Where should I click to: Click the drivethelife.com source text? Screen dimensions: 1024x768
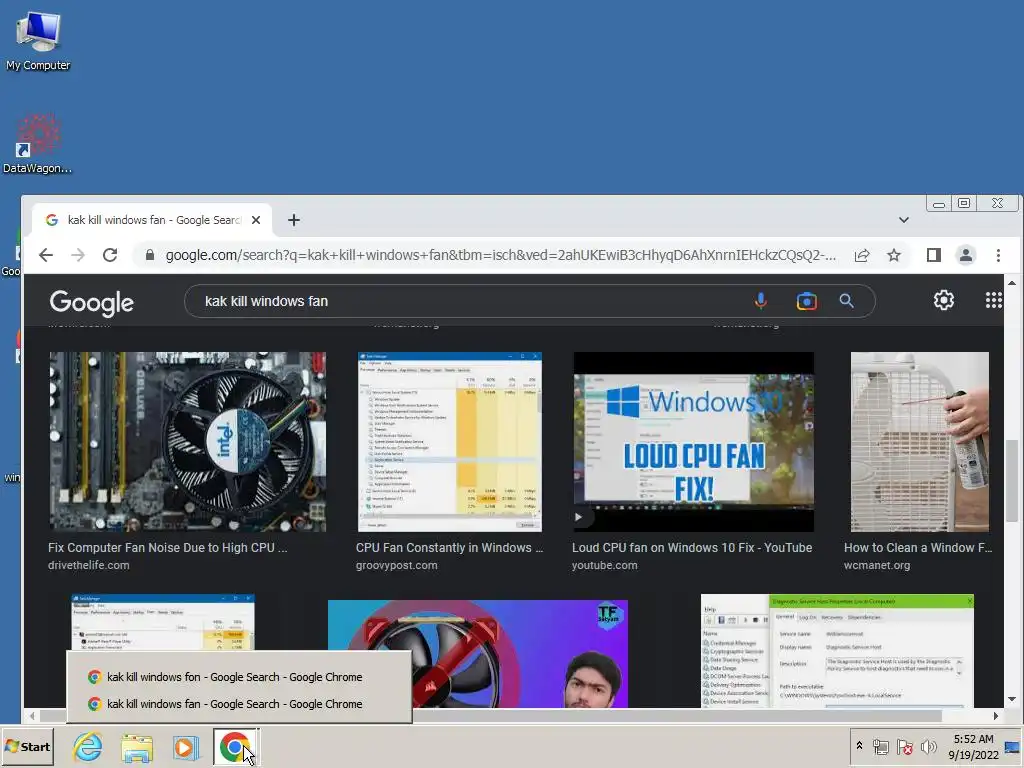[x=89, y=566]
